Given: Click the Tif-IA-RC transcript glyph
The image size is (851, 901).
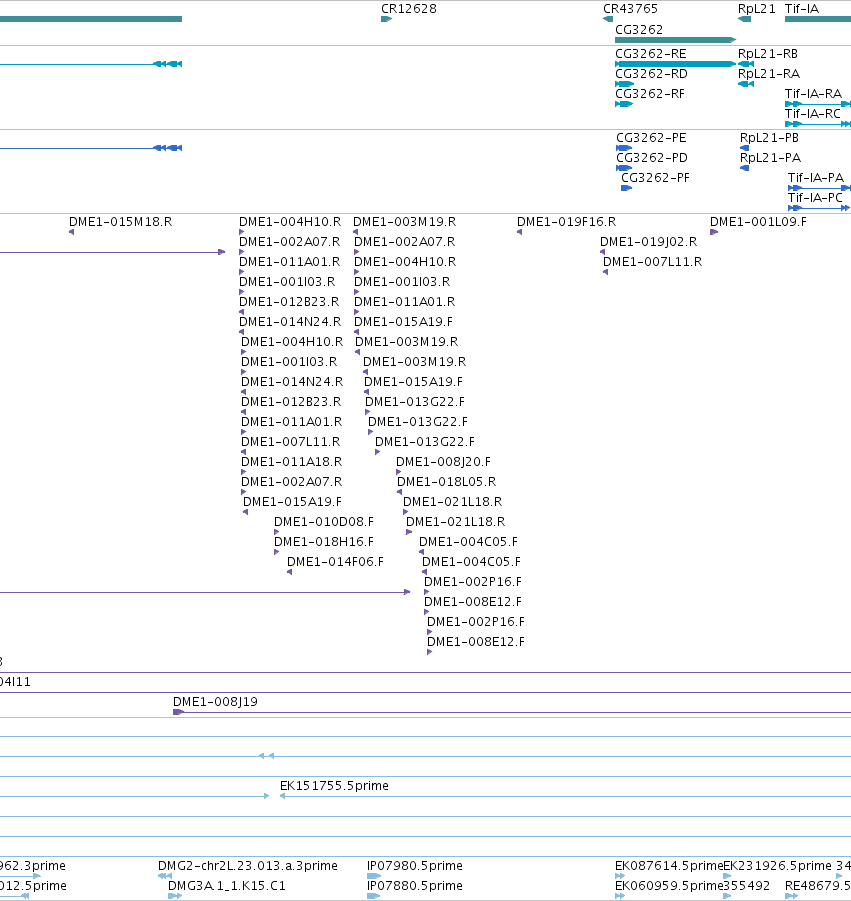Looking at the screenshot, I should 818,124.
